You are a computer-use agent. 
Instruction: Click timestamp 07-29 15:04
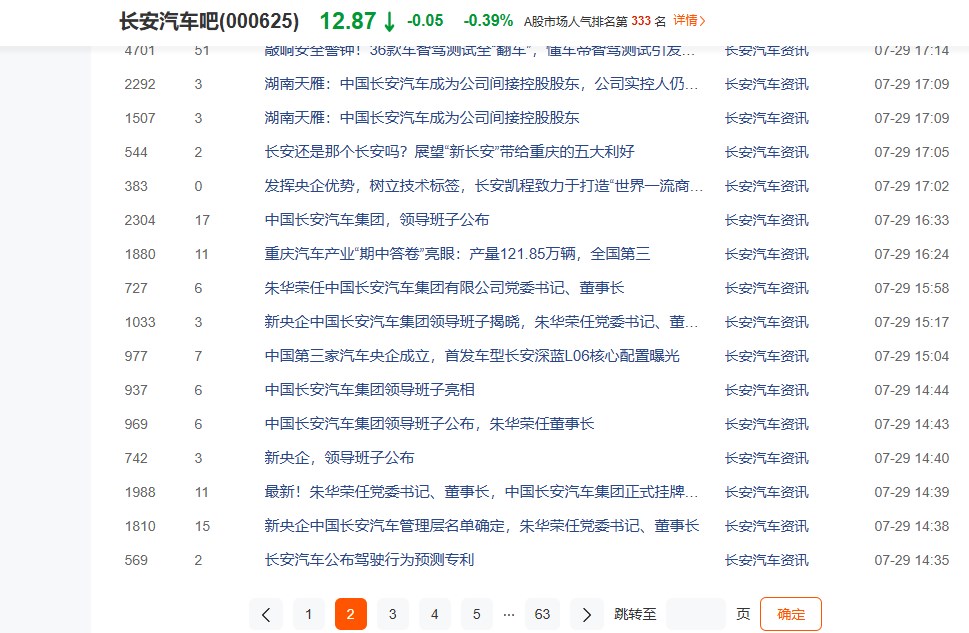coord(912,356)
